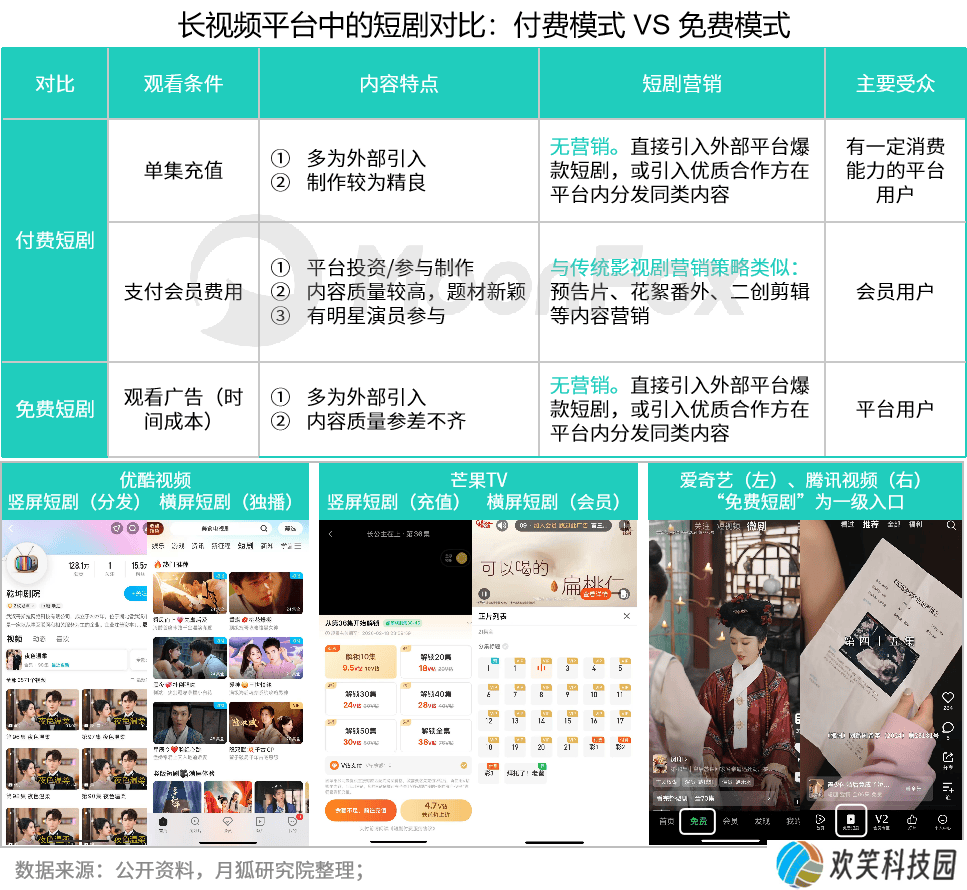Go back from the Mango TV recharge screen
The width and height of the screenshot is (967, 890).
(x=331, y=534)
